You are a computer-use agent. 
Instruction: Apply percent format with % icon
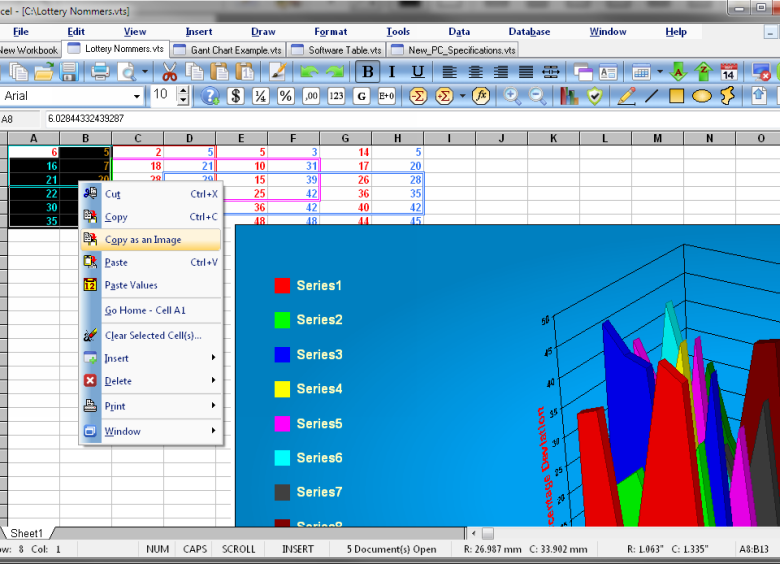[x=285, y=96]
